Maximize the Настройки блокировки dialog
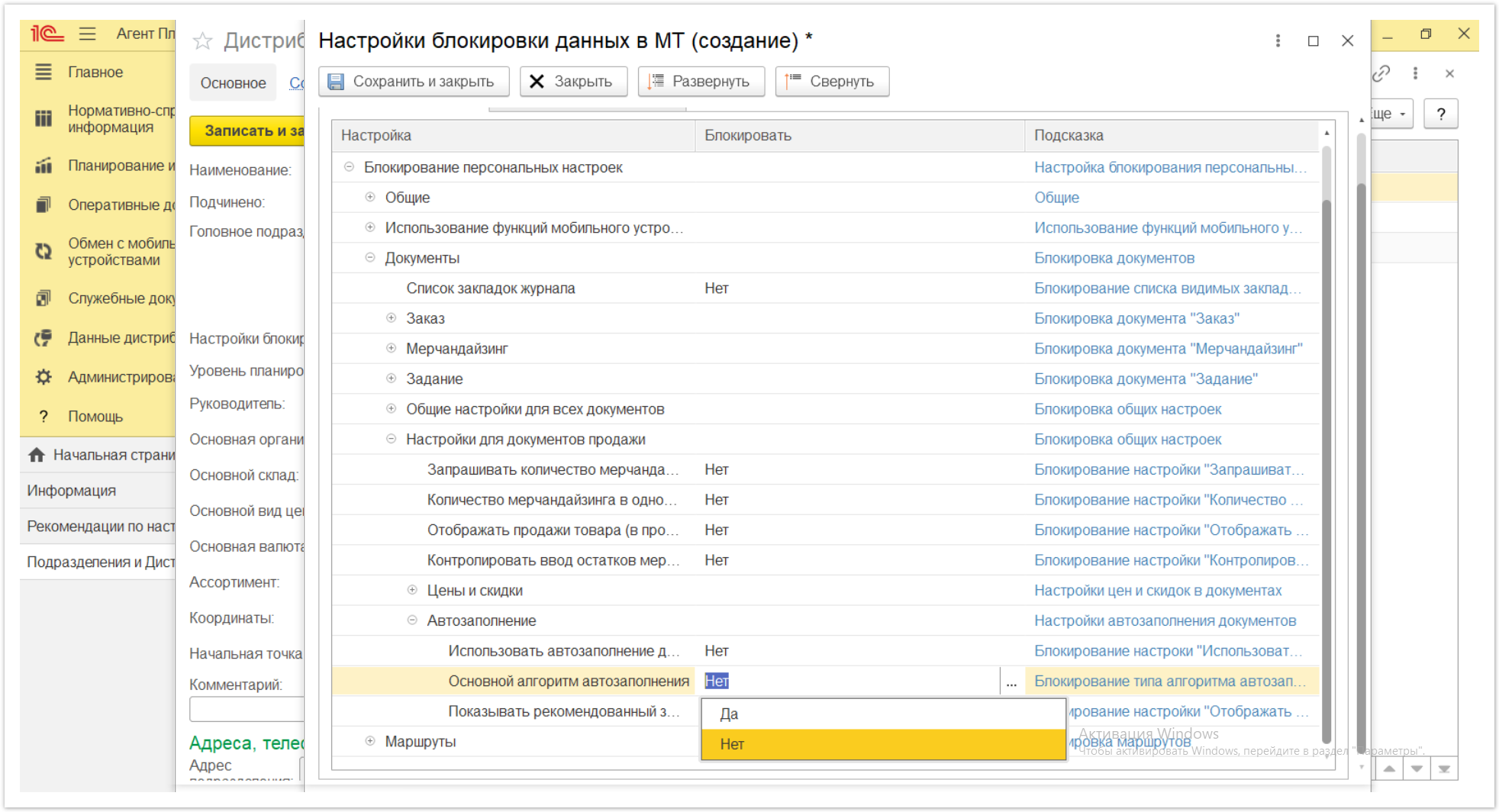The image size is (1499, 812). pyautogui.click(x=1313, y=40)
